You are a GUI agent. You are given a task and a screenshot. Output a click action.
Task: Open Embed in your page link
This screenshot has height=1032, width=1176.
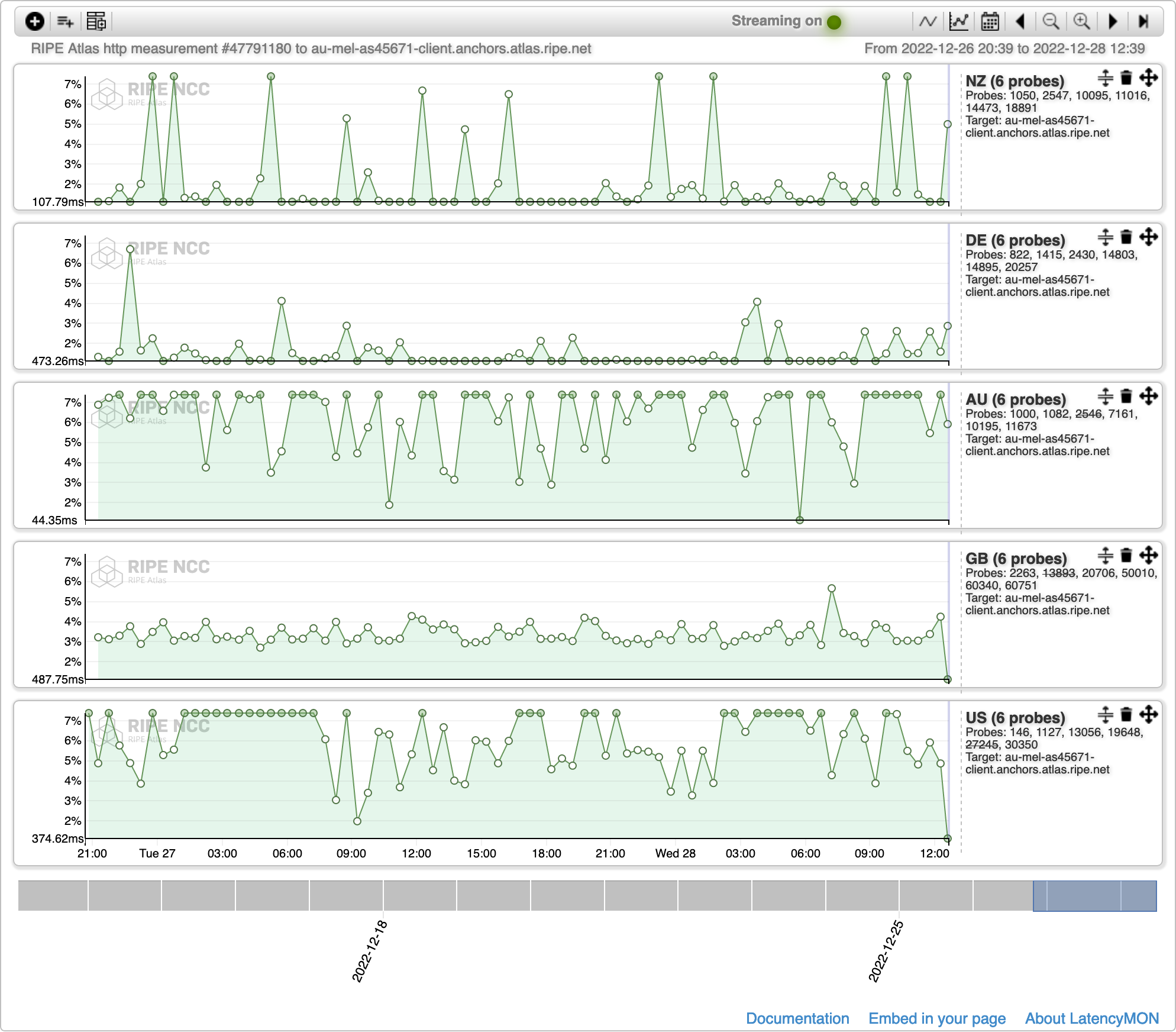coord(936,1018)
